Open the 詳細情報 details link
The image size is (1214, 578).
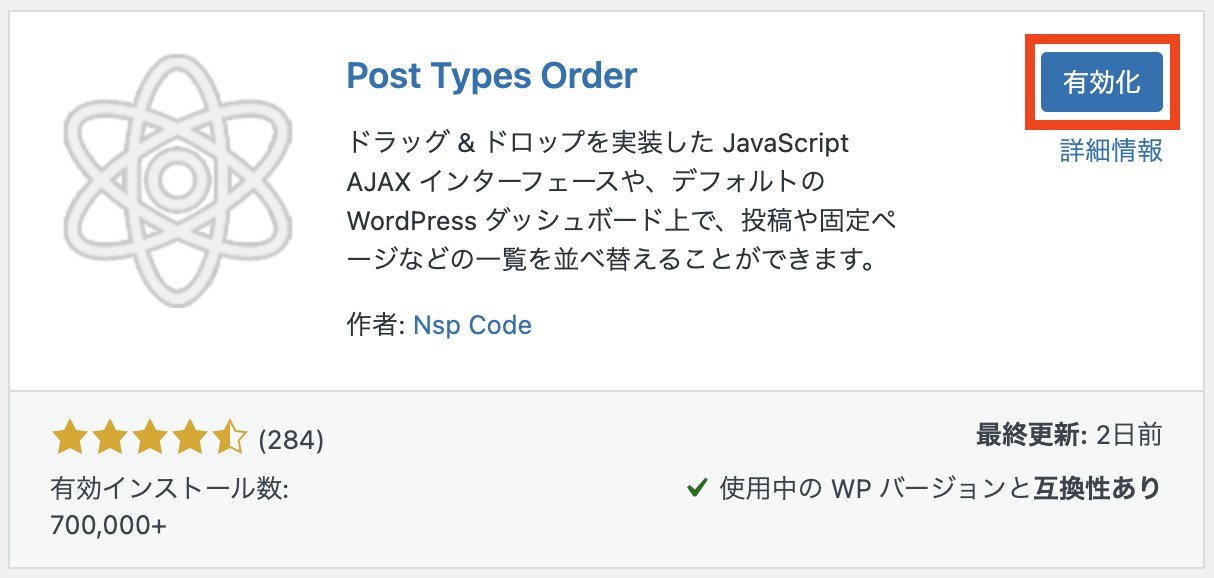(x=1112, y=151)
